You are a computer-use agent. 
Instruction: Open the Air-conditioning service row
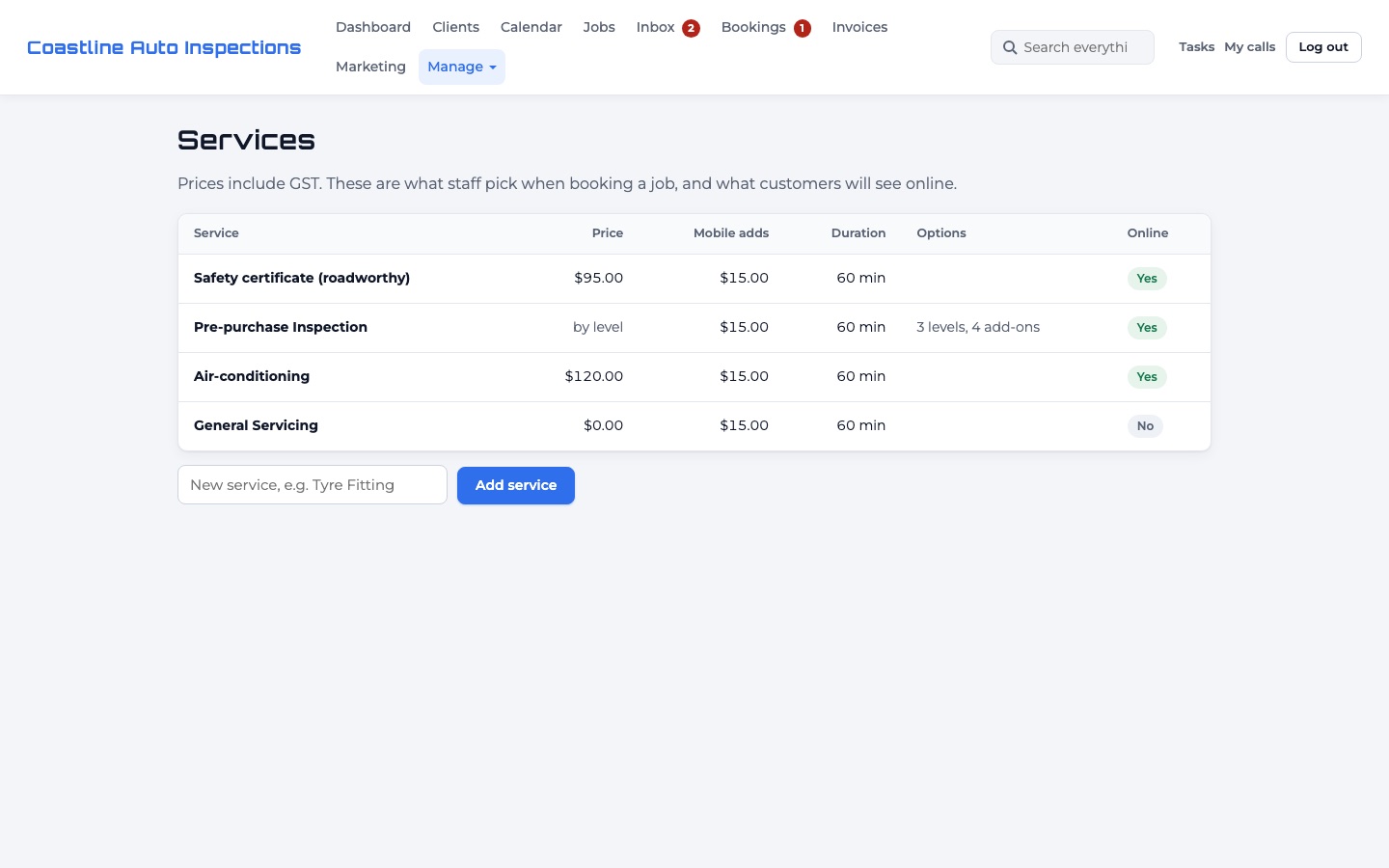[694, 377]
